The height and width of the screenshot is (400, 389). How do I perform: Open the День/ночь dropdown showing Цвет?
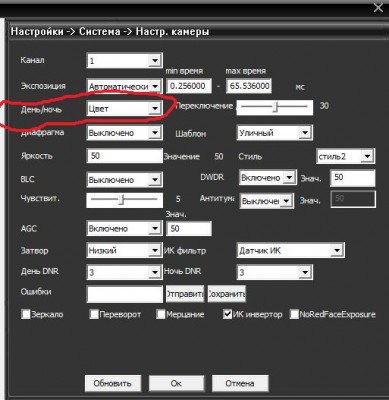[x=124, y=108]
